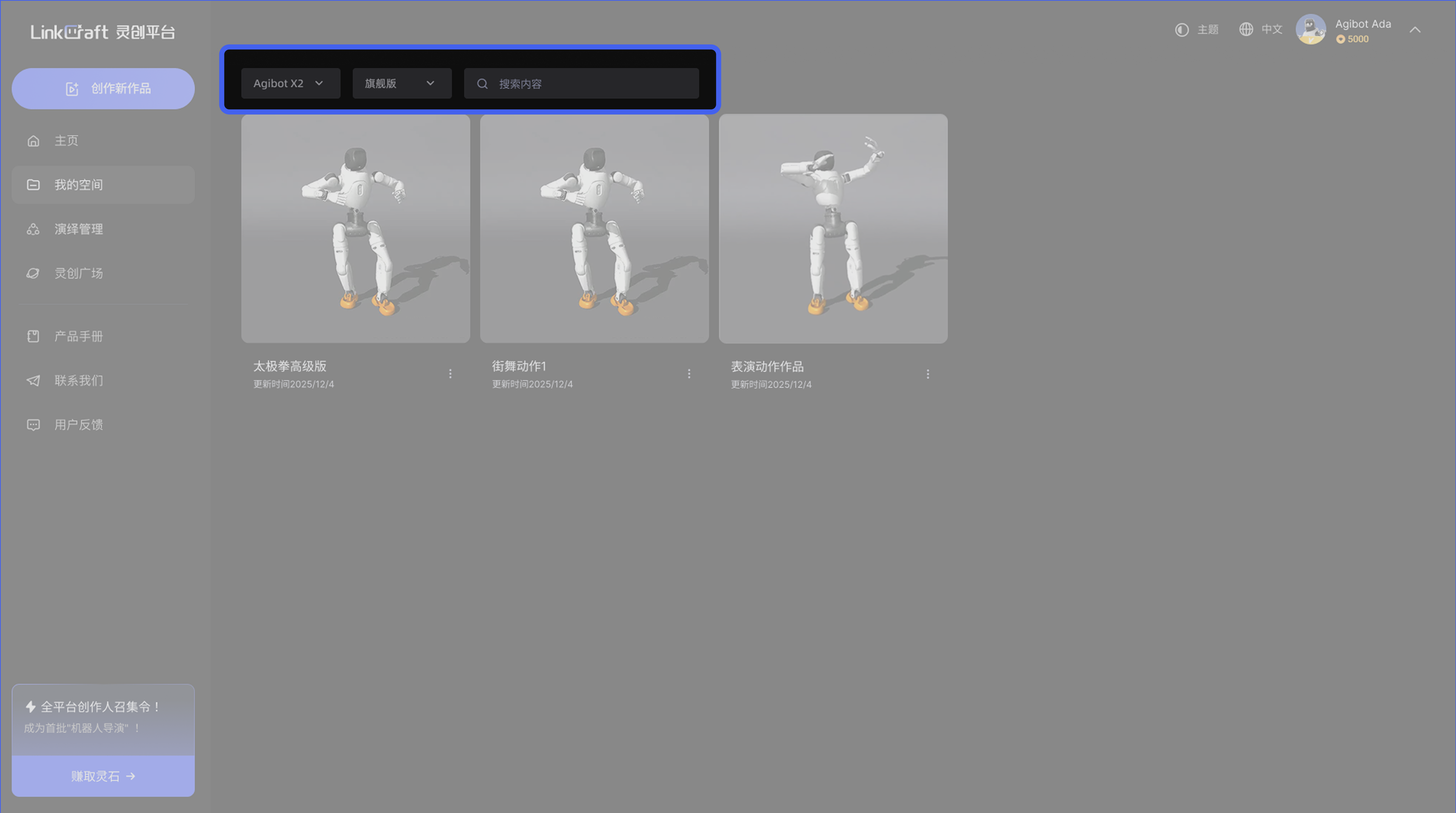Go to 灵创广场 planet icon entry

(79, 273)
